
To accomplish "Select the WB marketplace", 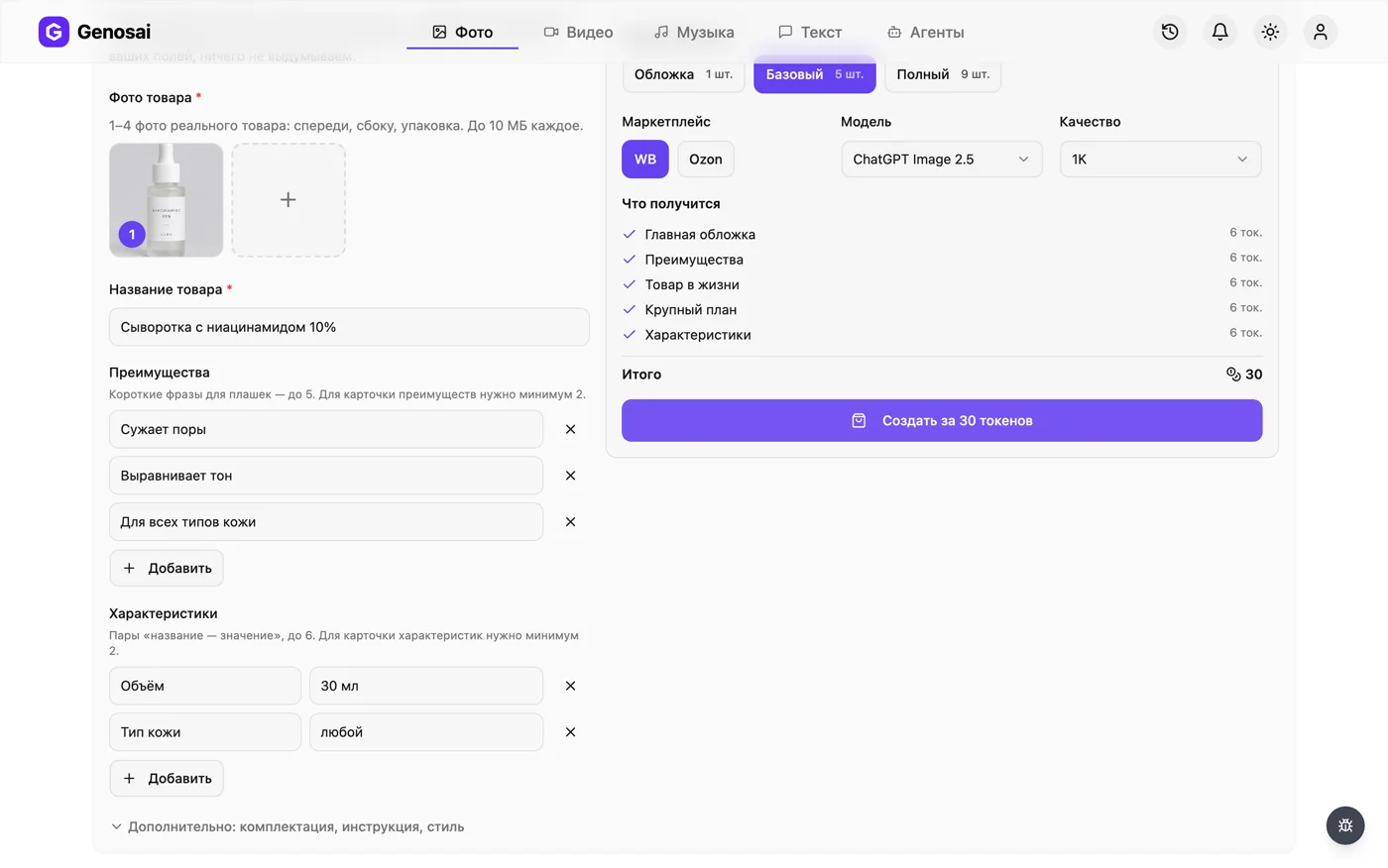I will (645, 160).
